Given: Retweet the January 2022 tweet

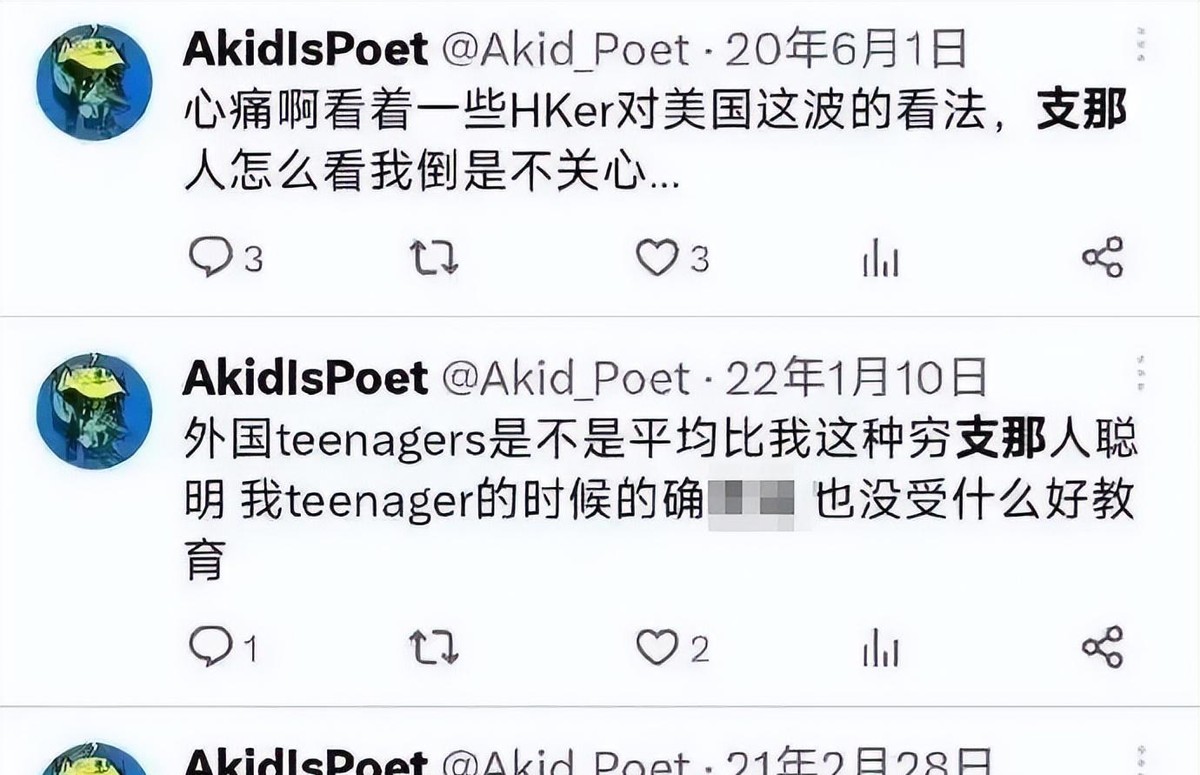Looking at the screenshot, I should click(434, 648).
